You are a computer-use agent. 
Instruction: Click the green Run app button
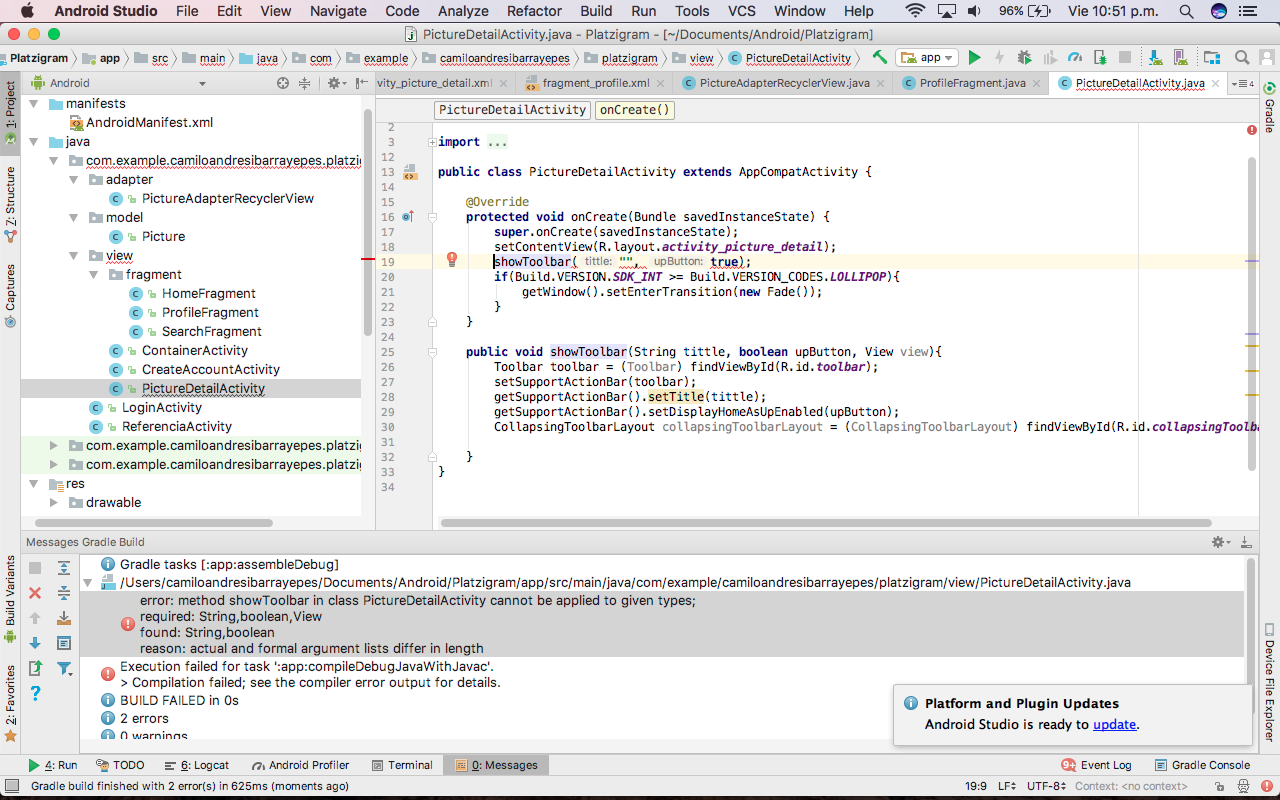tap(975, 58)
